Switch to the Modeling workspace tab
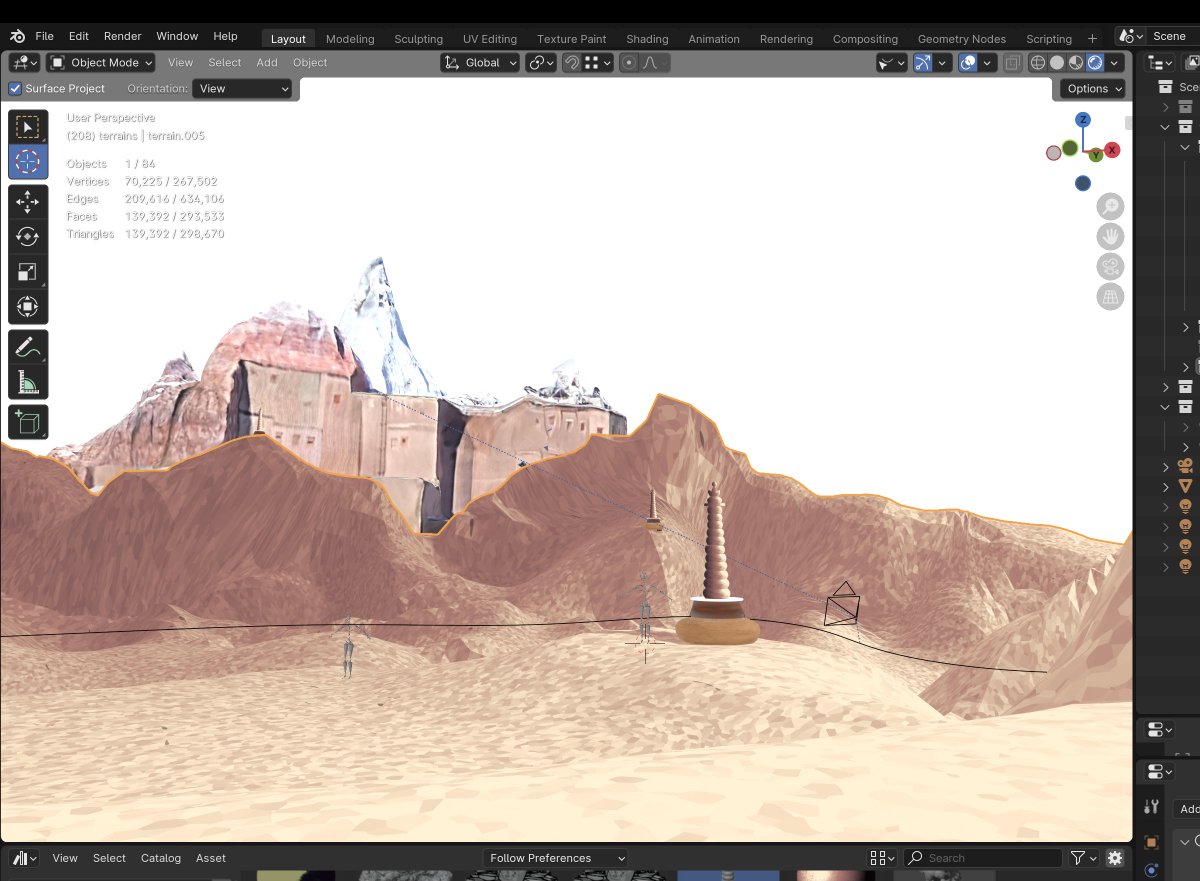Screen dimensions: 1200x881 coord(350,39)
